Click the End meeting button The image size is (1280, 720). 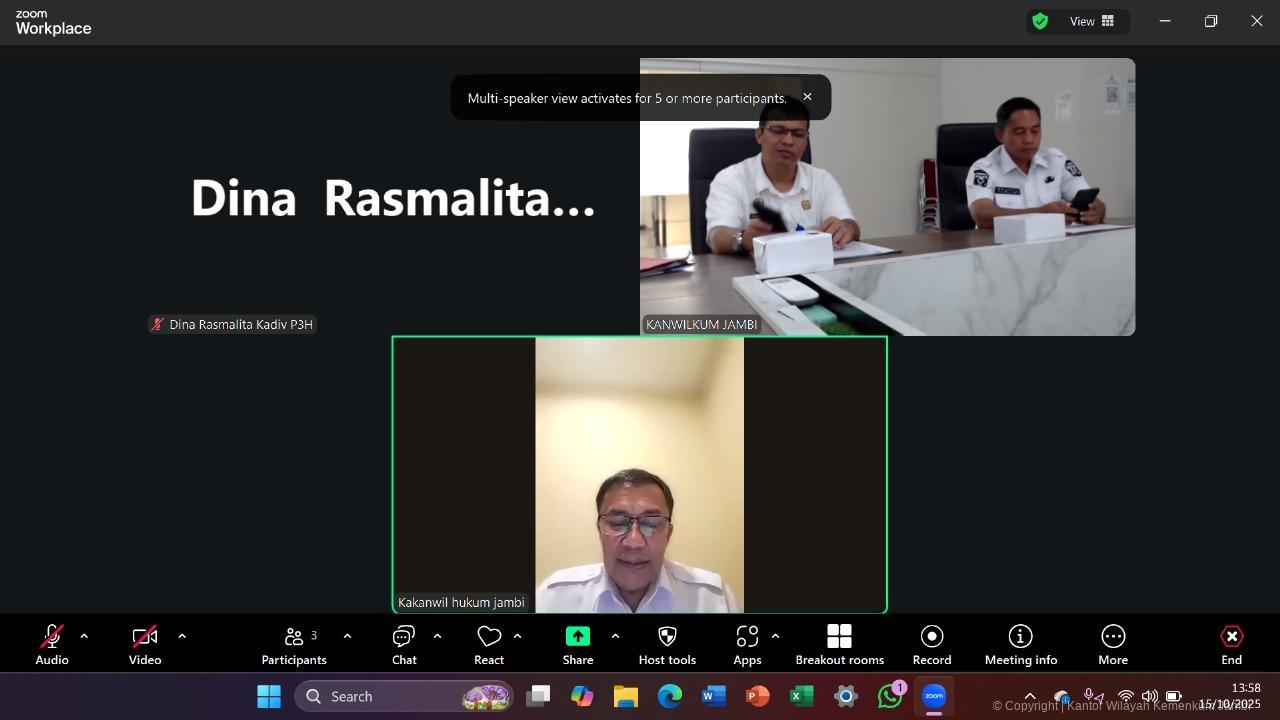pos(1231,645)
